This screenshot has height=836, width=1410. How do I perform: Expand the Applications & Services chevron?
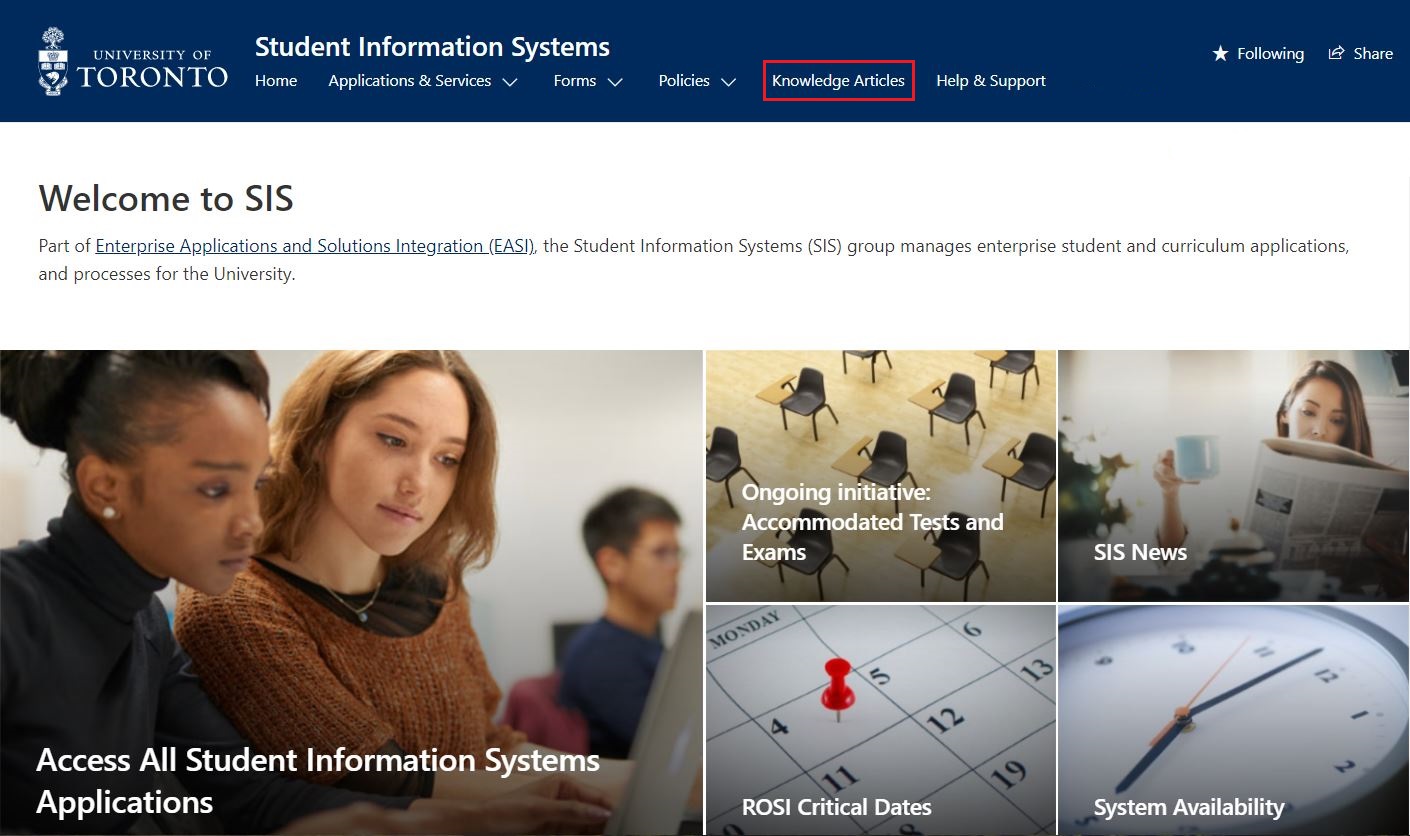(510, 82)
